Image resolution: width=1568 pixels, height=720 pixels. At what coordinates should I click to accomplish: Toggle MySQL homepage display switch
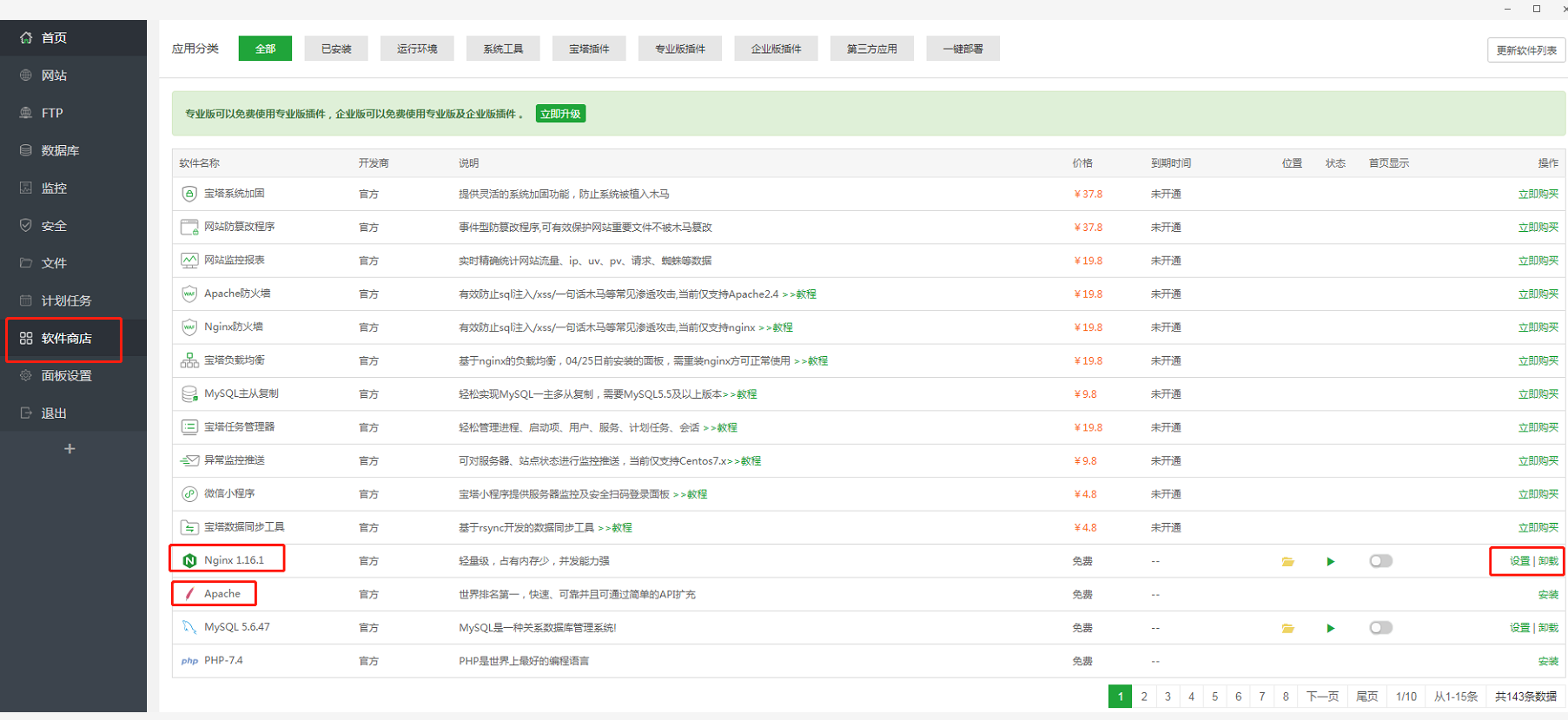pyautogui.click(x=1381, y=628)
